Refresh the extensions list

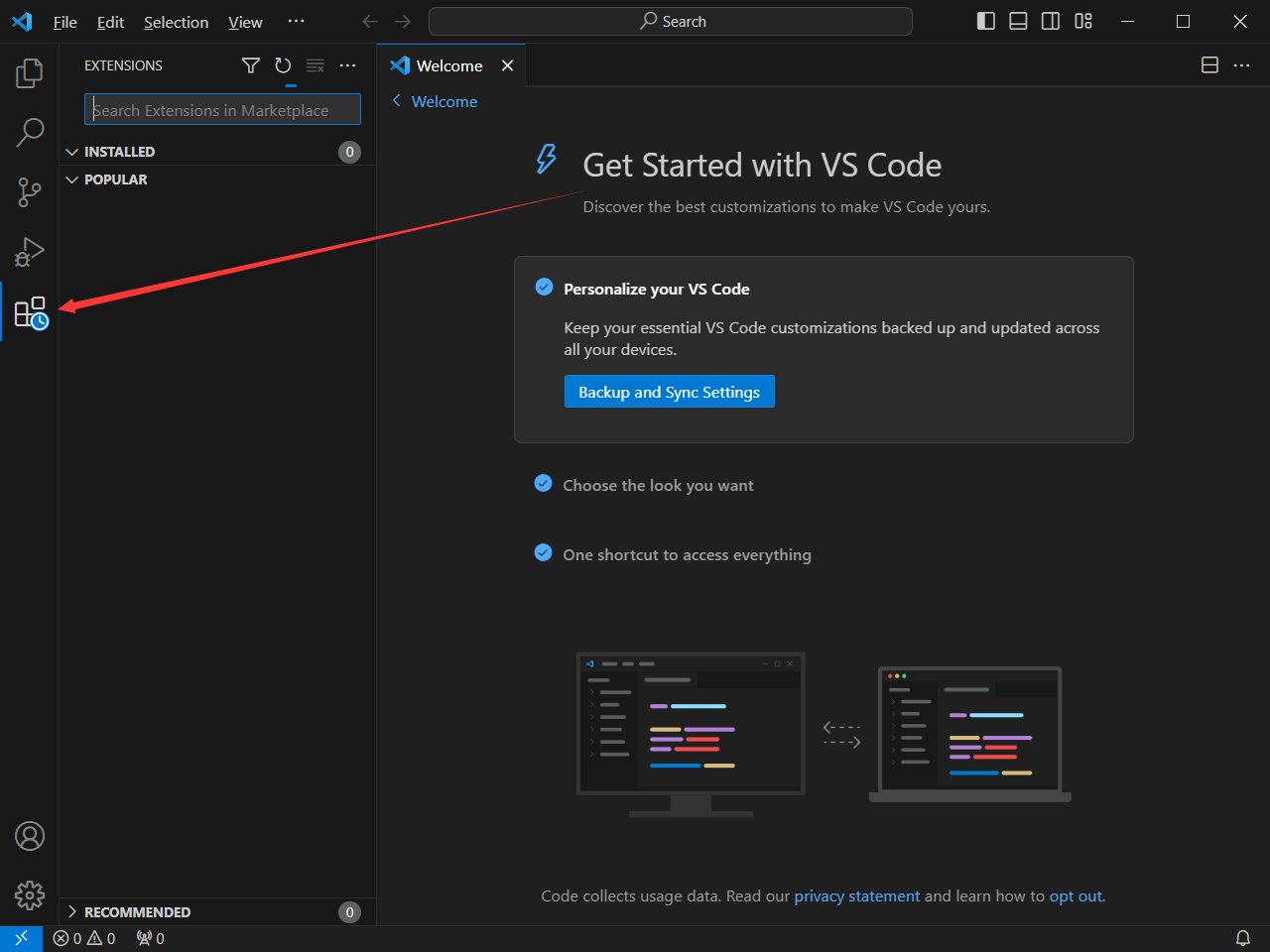[x=283, y=65]
